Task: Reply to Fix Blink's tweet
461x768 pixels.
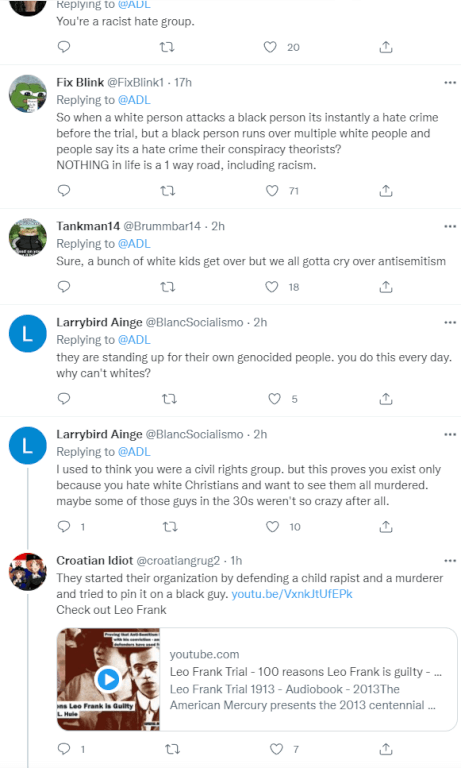Action: (x=64, y=191)
